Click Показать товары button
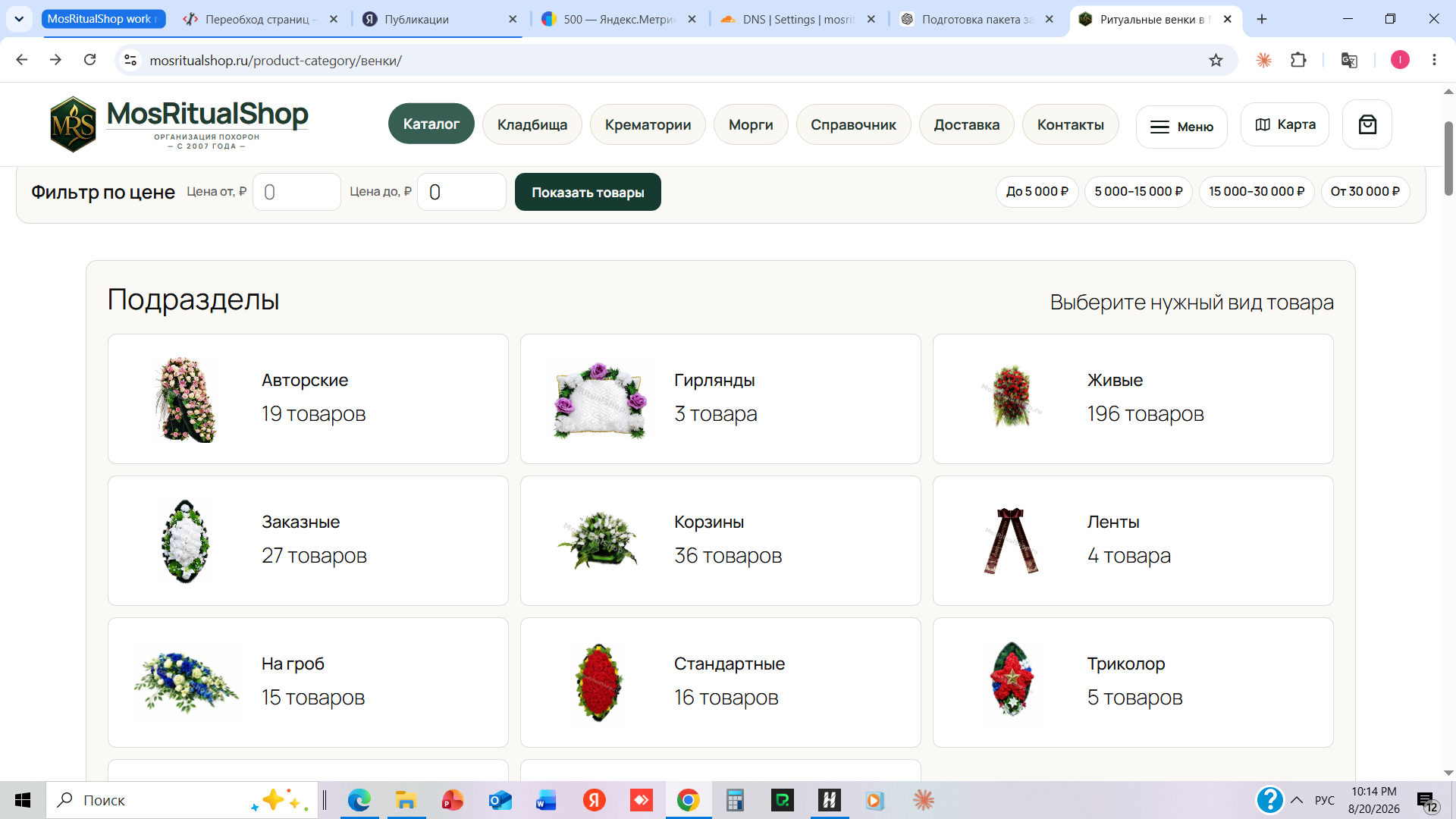 pyautogui.click(x=588, y=192)
